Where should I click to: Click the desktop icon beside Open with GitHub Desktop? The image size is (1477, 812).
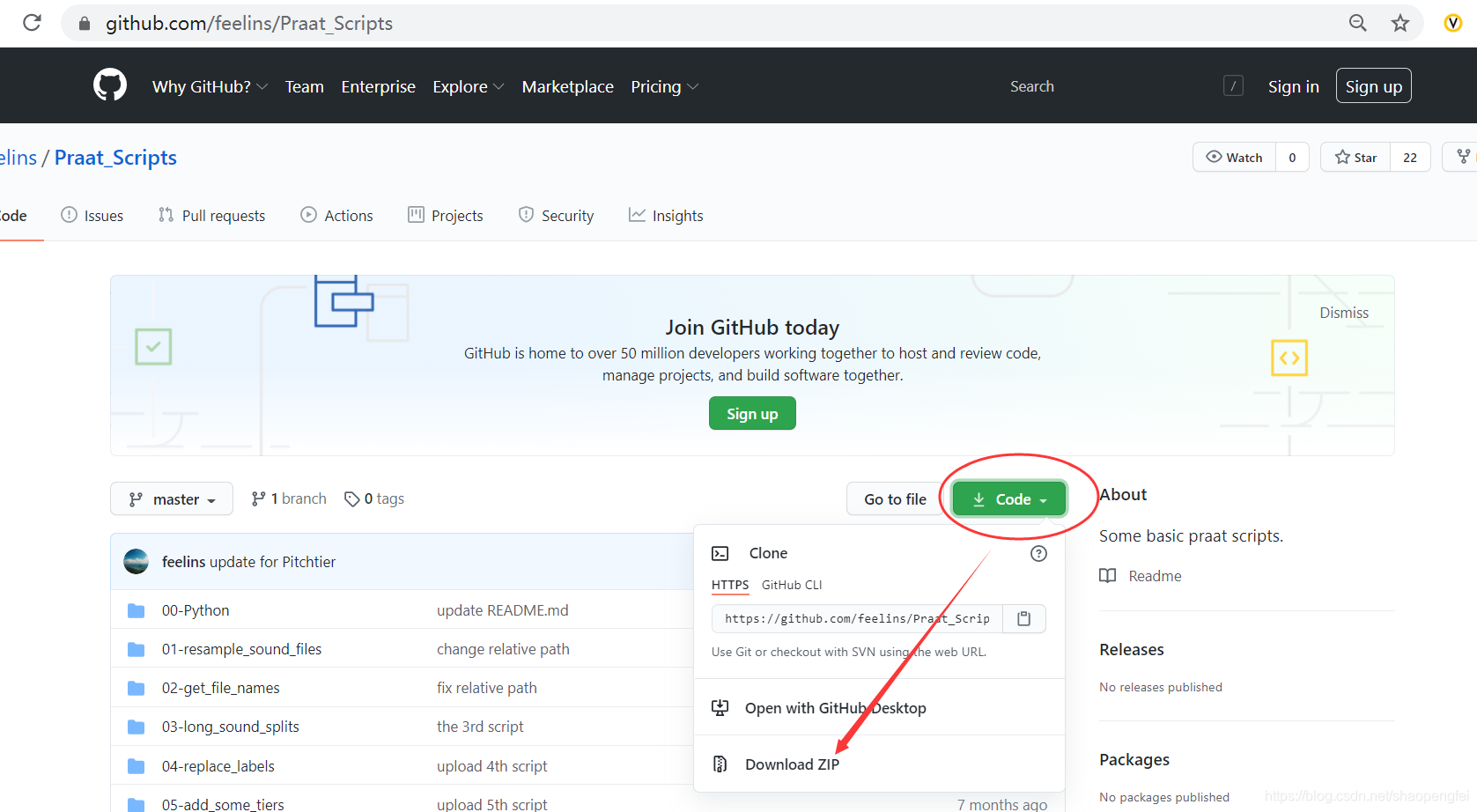(x=720, y=708)
